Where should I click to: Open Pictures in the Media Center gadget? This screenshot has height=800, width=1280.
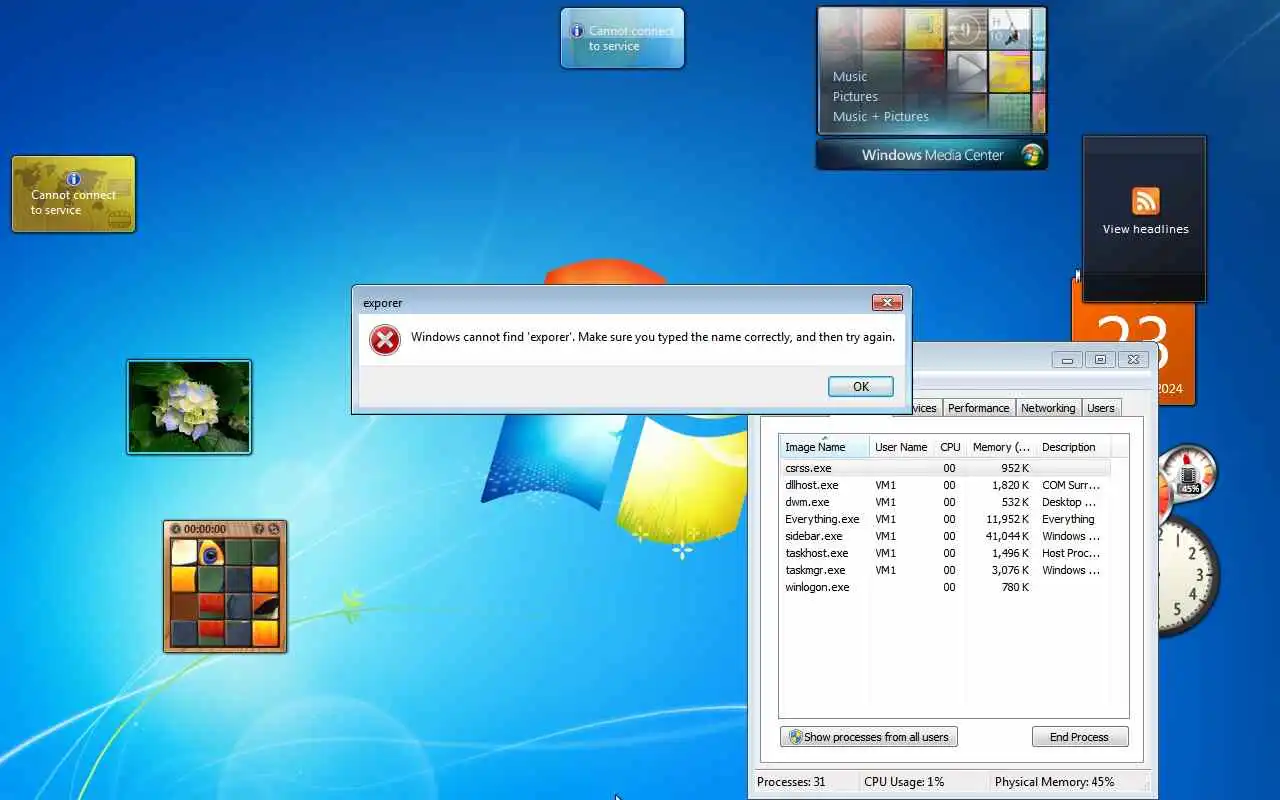click(855, 97)
